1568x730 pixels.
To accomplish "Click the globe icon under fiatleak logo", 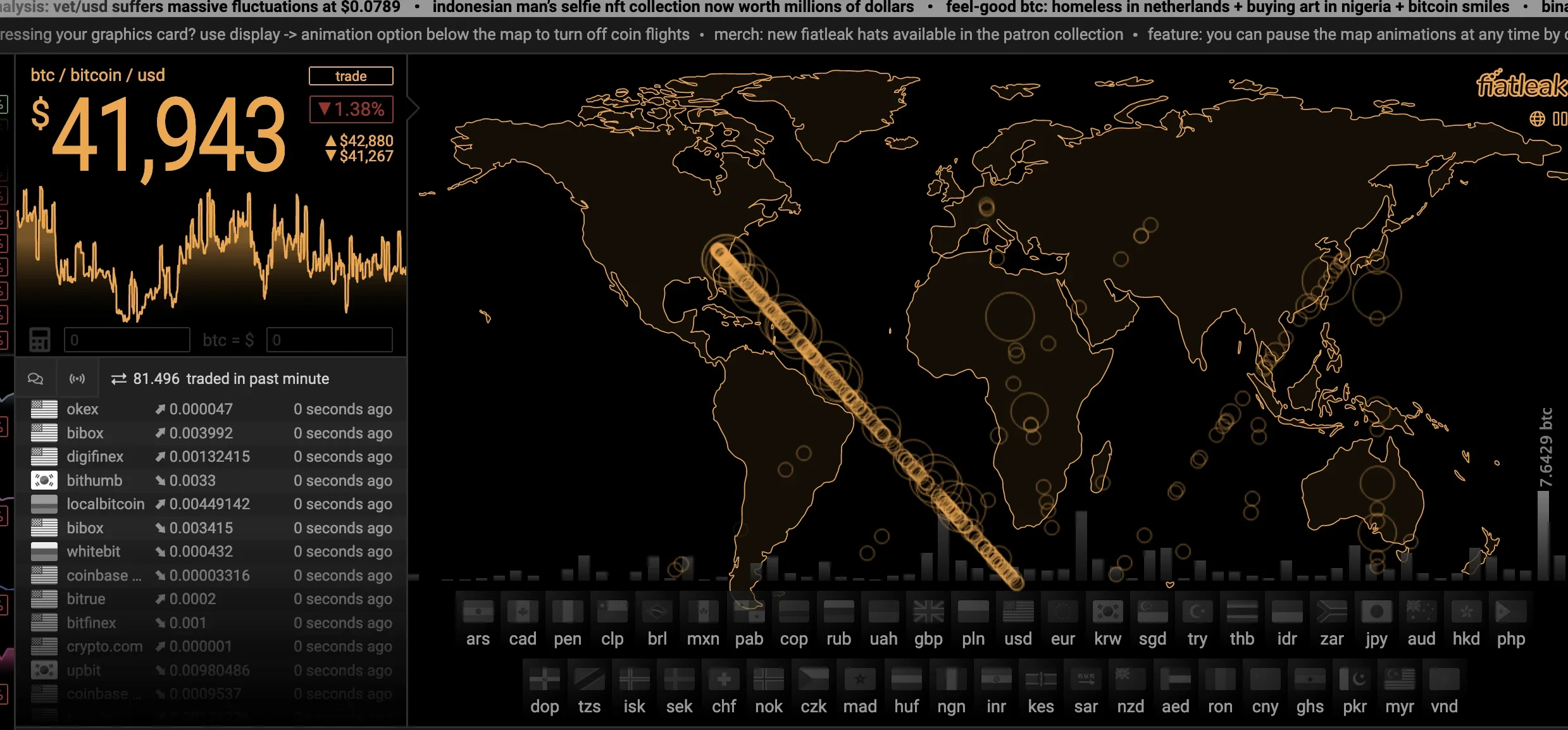I will coord(1537,118).
